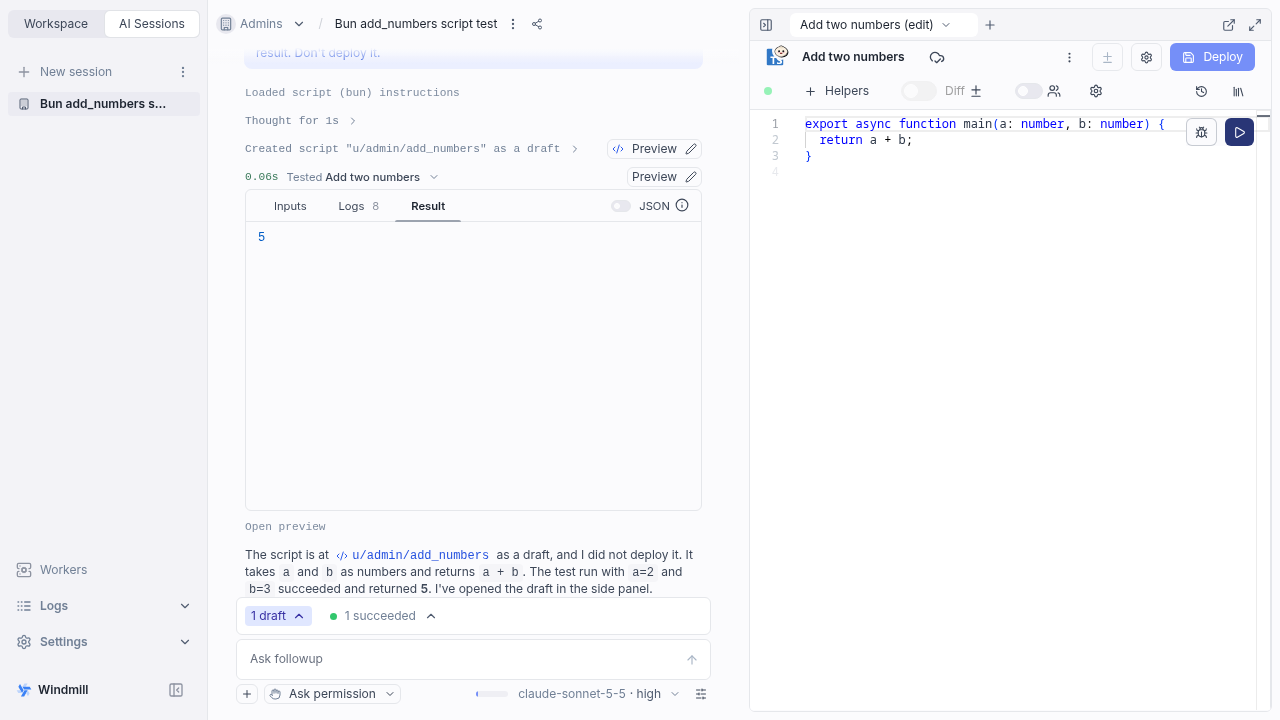Open the u/admin/add_numbers script link
The width and height of the screenshot is (1280, 720).
pos(412,555)
